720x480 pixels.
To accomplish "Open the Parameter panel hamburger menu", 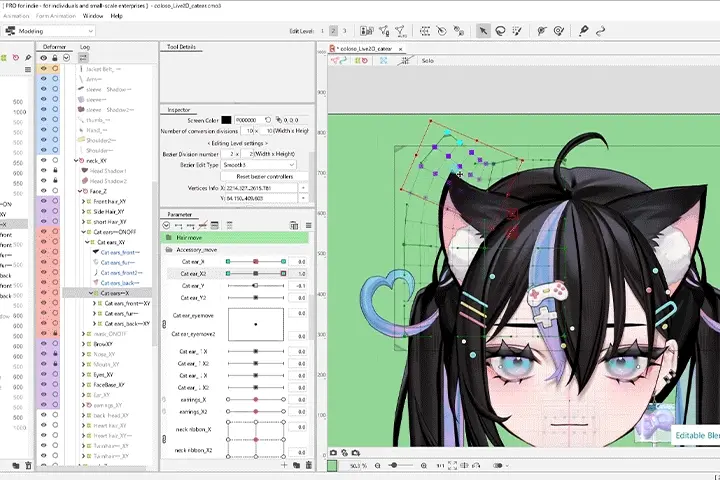I will click(309, 225).
